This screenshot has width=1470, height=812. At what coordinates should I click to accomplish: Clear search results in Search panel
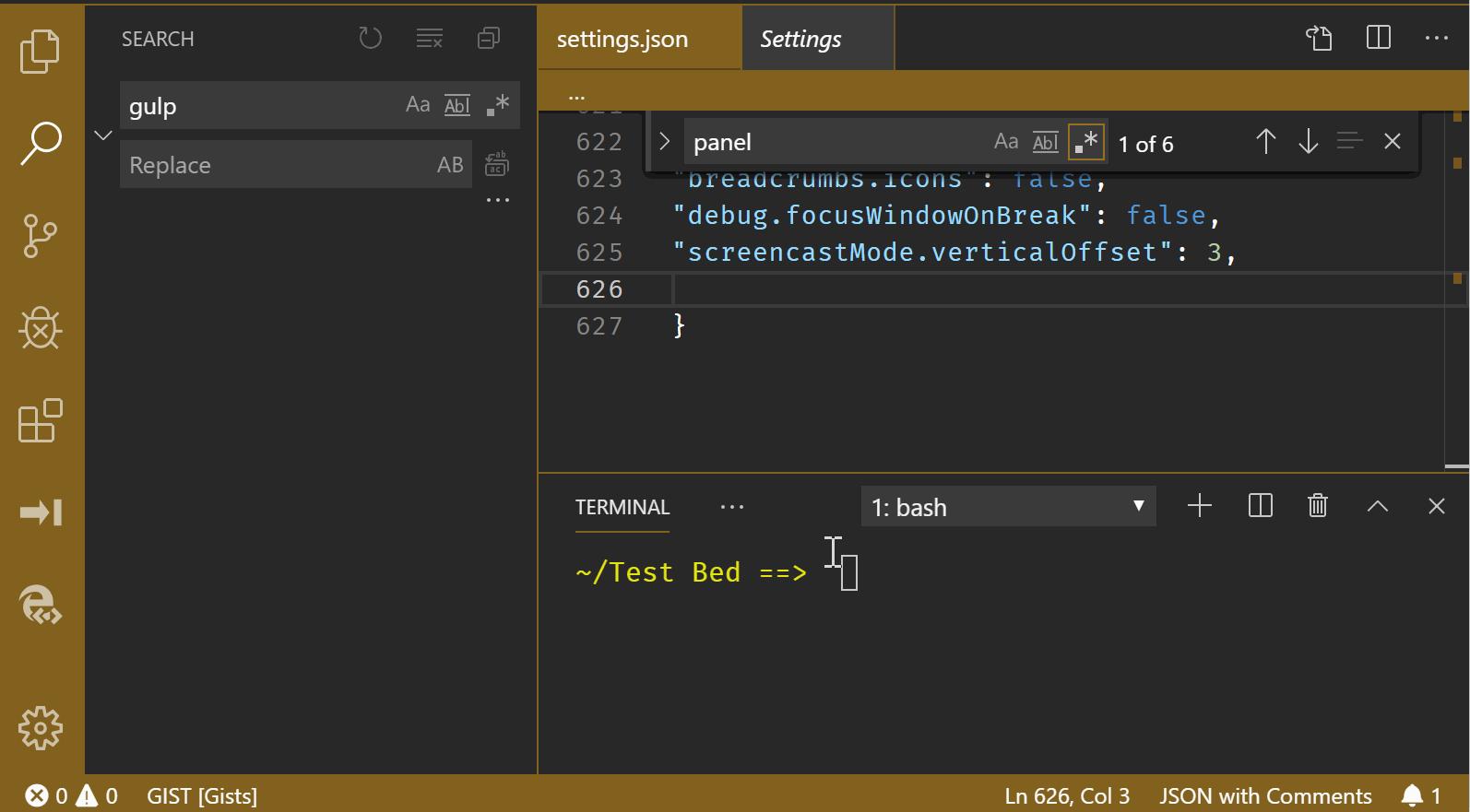tap(429, 38)
